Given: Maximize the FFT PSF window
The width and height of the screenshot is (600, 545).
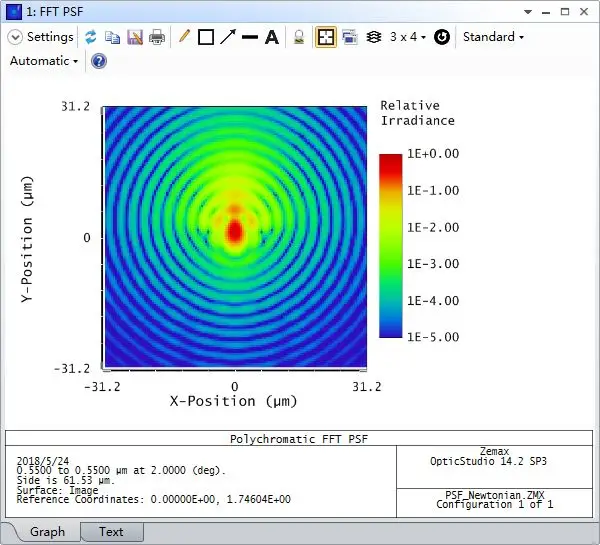Looking at the screenshot, I should point(565,12).
